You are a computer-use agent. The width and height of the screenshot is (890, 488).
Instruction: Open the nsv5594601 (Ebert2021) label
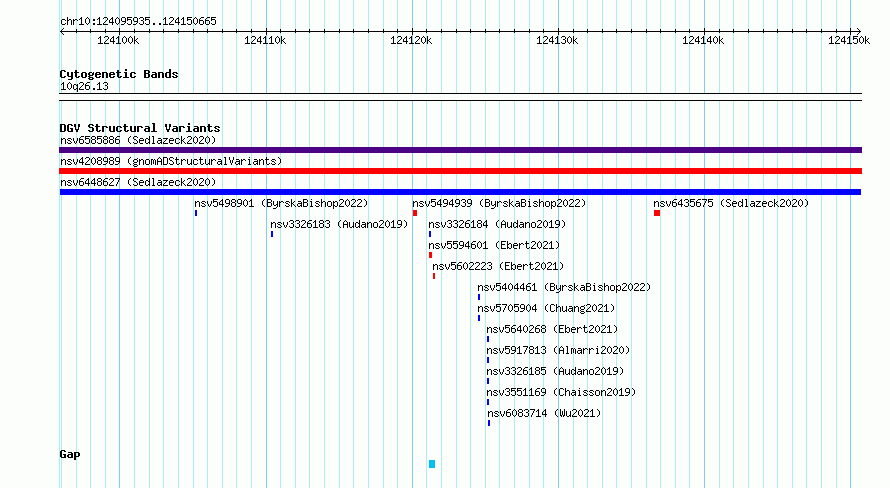[494, 245]
